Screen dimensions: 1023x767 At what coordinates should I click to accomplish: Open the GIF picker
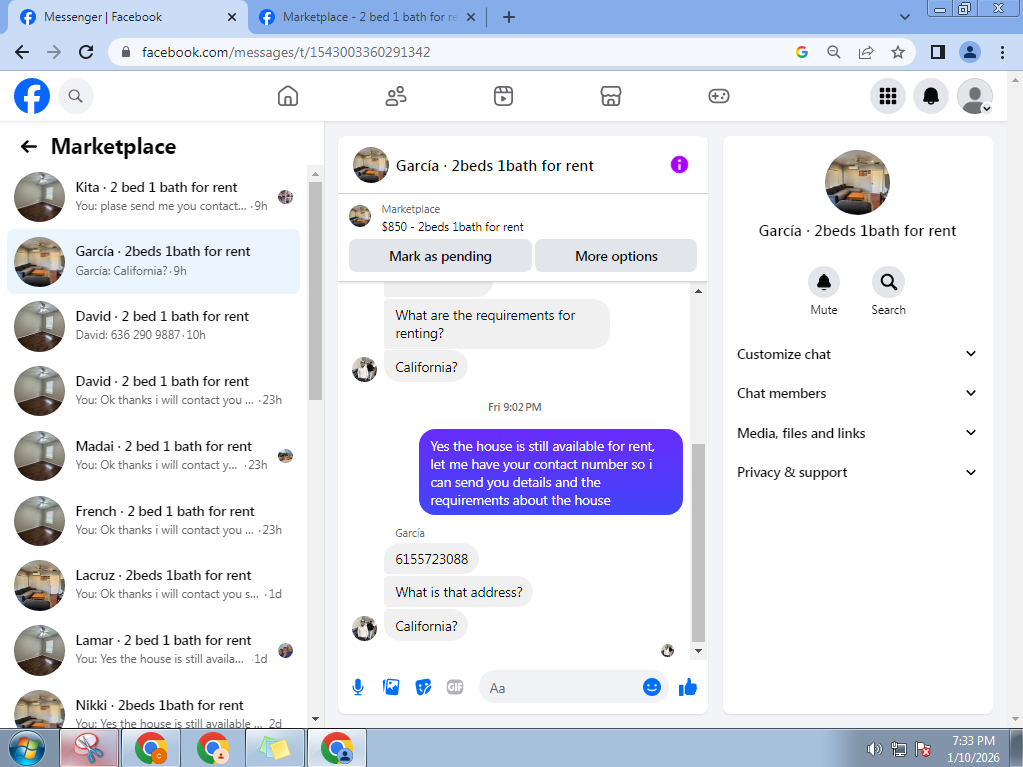click(x=455, y=687)
